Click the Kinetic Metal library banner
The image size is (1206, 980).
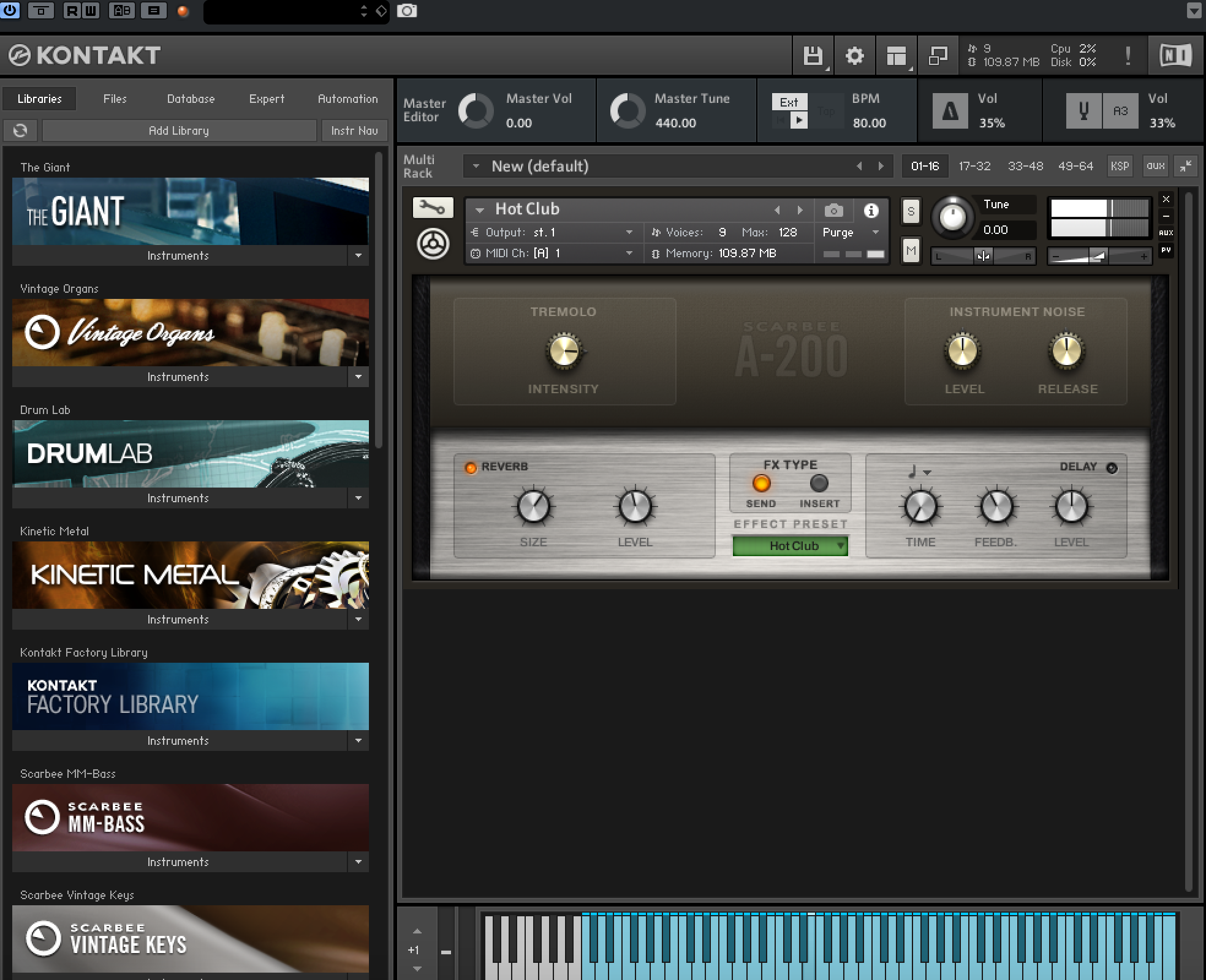pos(191,575)
